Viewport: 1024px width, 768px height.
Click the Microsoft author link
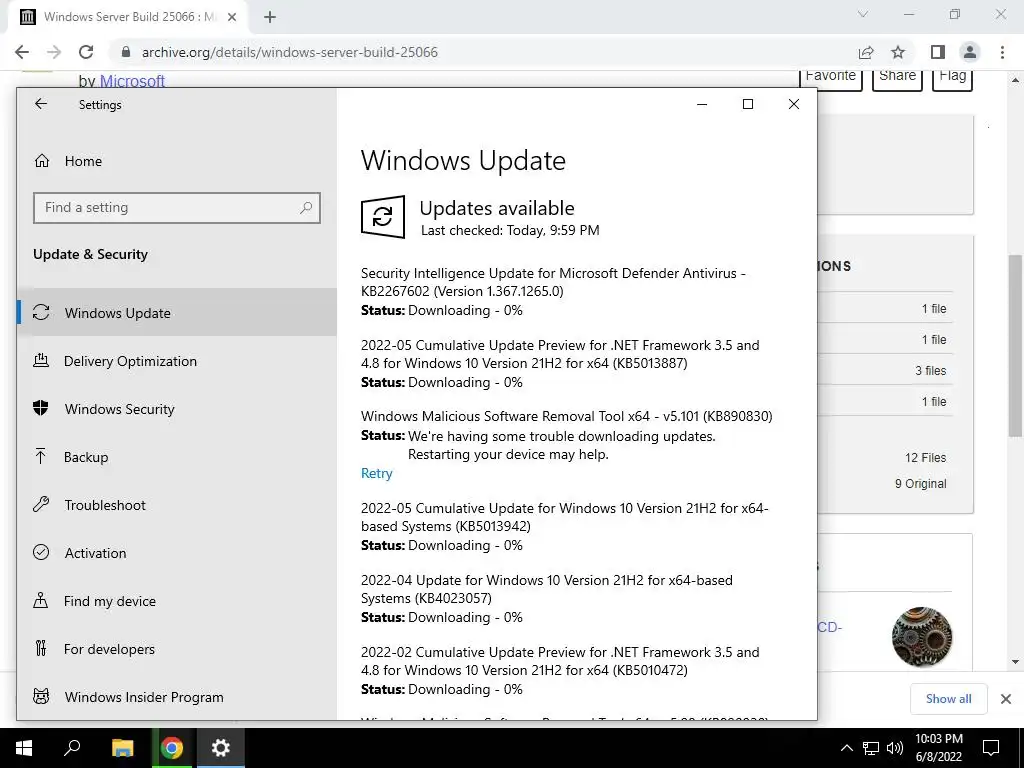coord(132,81)
